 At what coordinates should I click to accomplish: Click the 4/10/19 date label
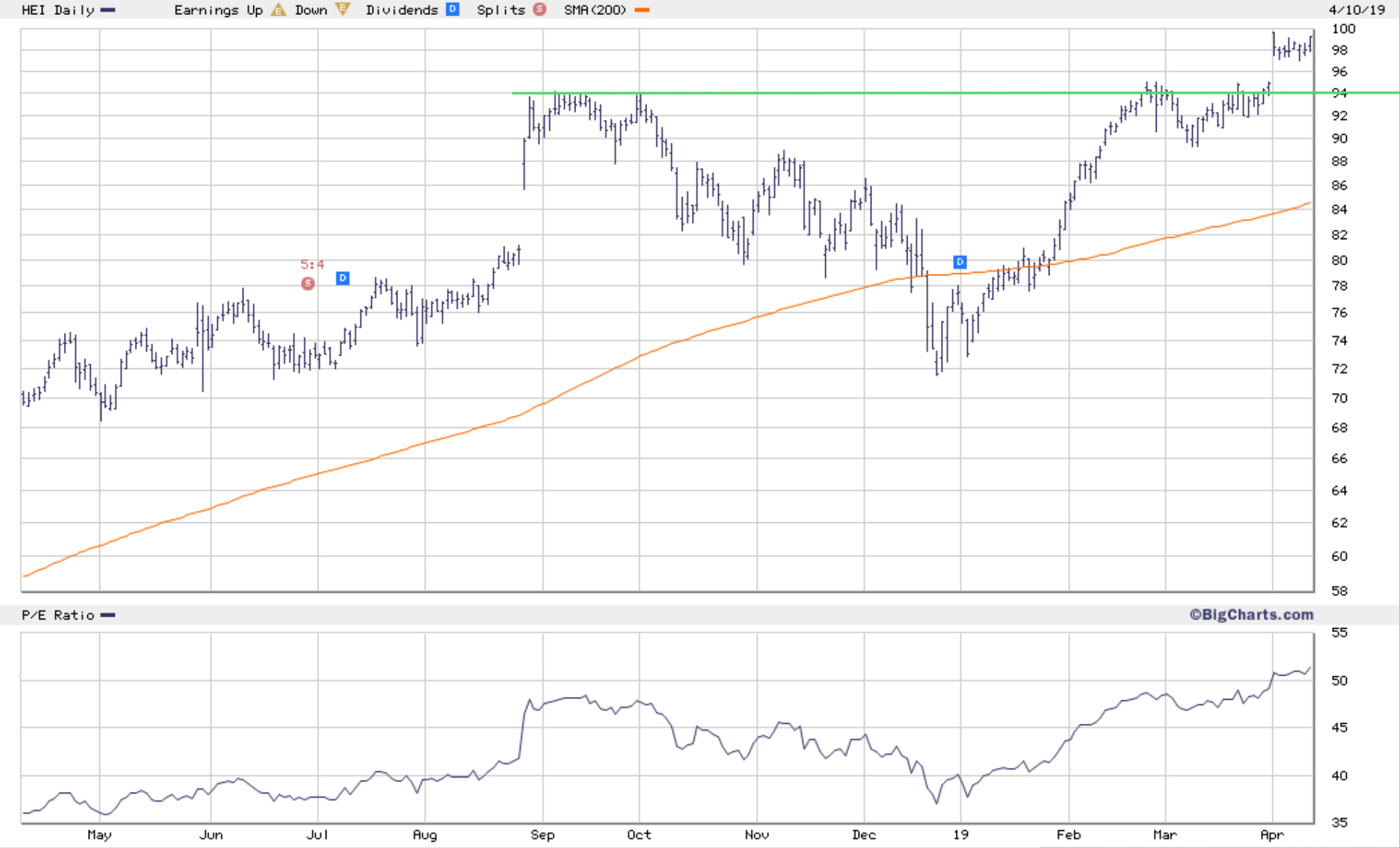pyautogui.click(x=1357, y=10)
